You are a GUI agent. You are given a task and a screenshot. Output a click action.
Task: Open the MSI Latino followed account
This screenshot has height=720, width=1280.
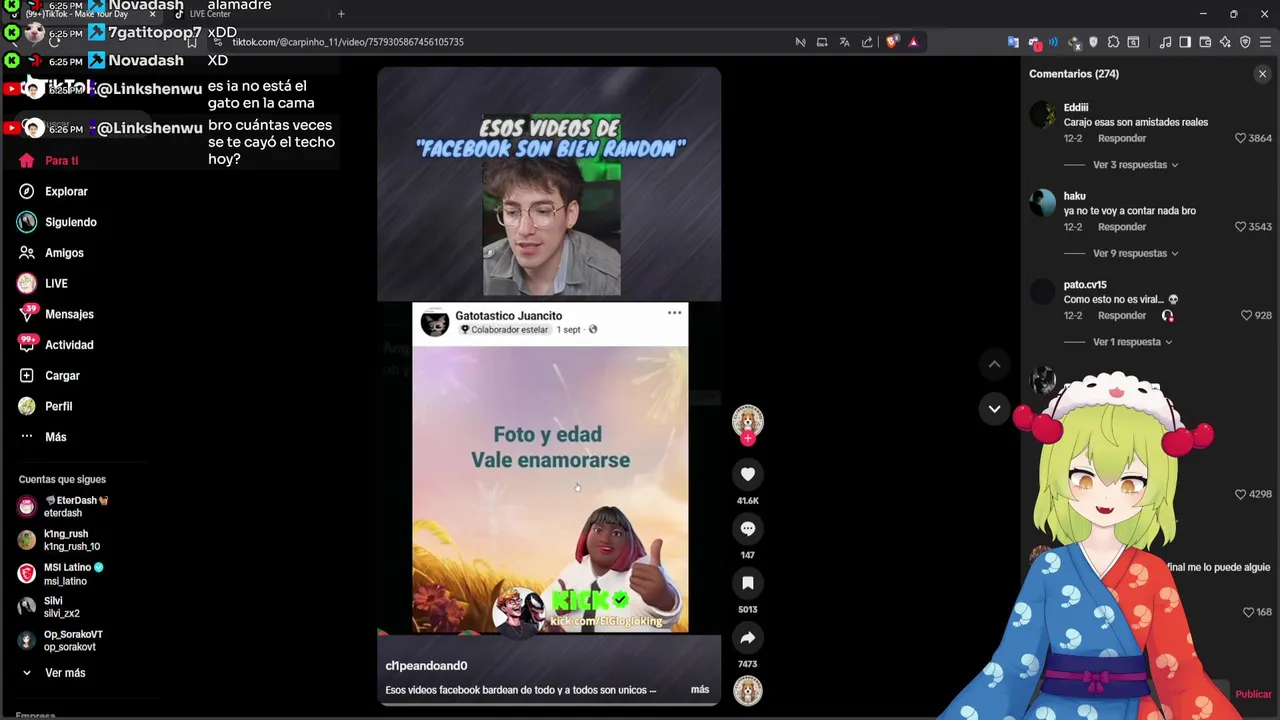pyautogui.click(x=62, y=574)
